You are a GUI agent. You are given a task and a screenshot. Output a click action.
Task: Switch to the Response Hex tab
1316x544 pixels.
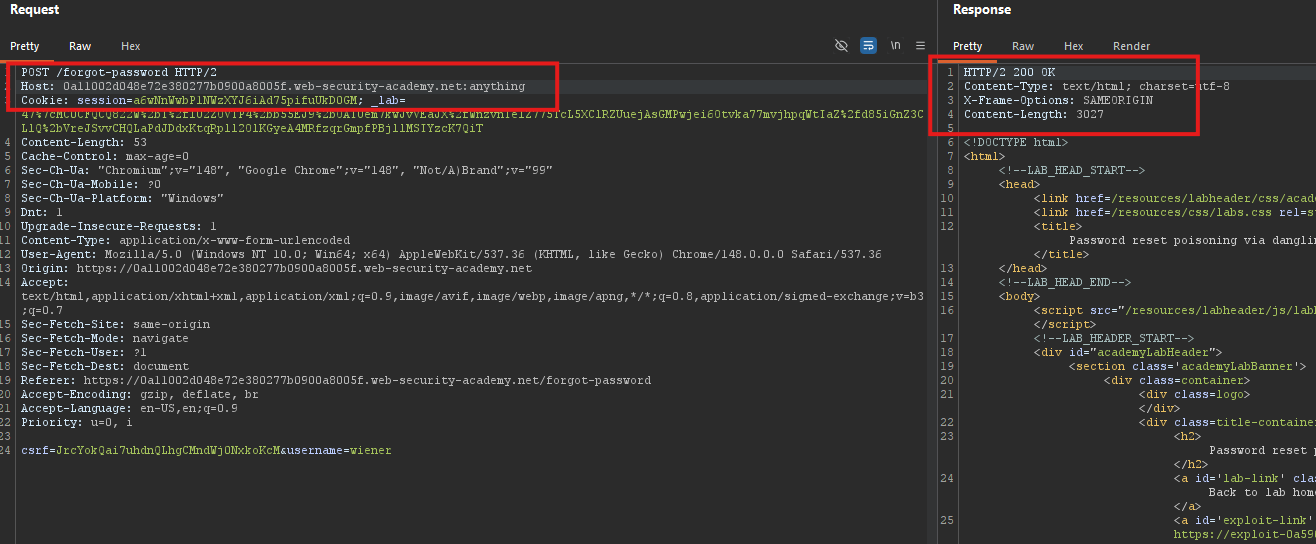[1073, 46]
